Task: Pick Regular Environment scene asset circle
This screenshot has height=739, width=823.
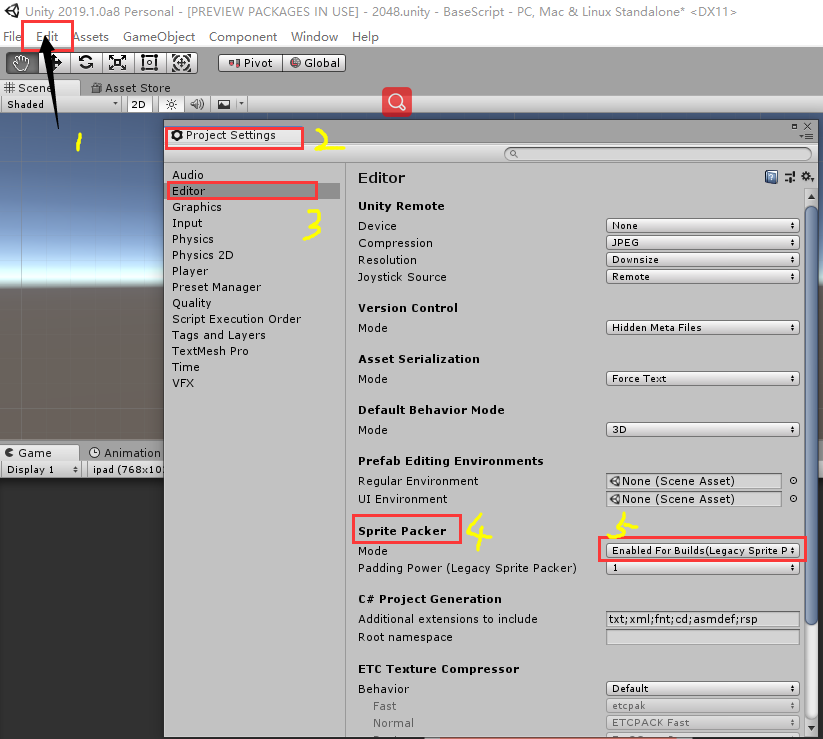Action: [794, 481]
